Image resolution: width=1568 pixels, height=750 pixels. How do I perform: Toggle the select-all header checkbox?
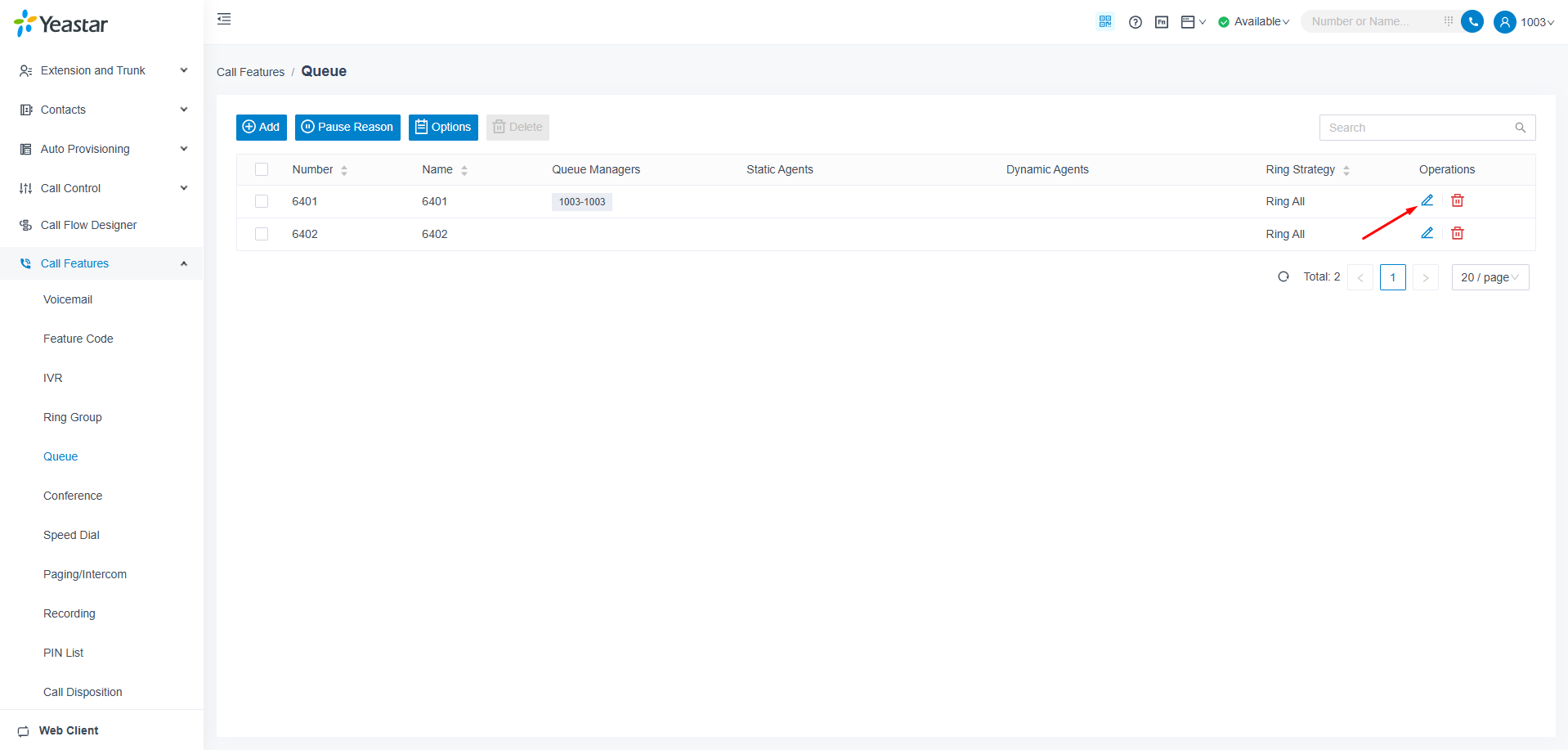coord(262,169)
